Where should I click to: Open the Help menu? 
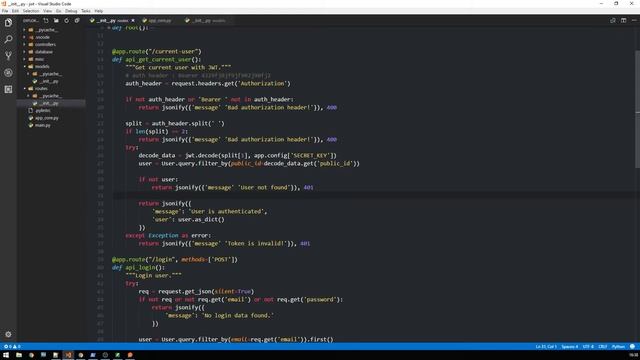(x=99, y=11)
